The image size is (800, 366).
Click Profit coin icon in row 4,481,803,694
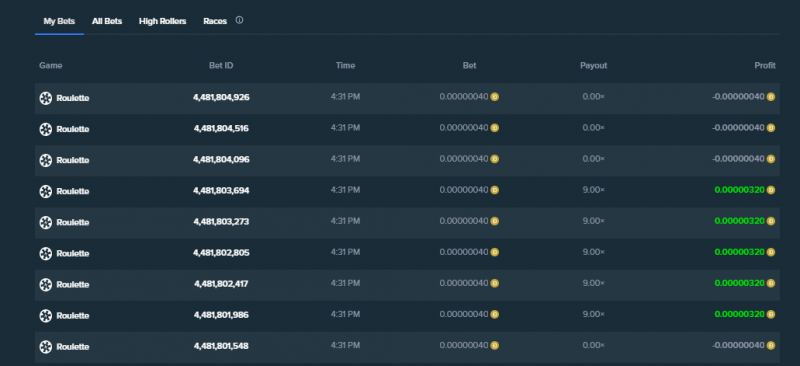771,190
